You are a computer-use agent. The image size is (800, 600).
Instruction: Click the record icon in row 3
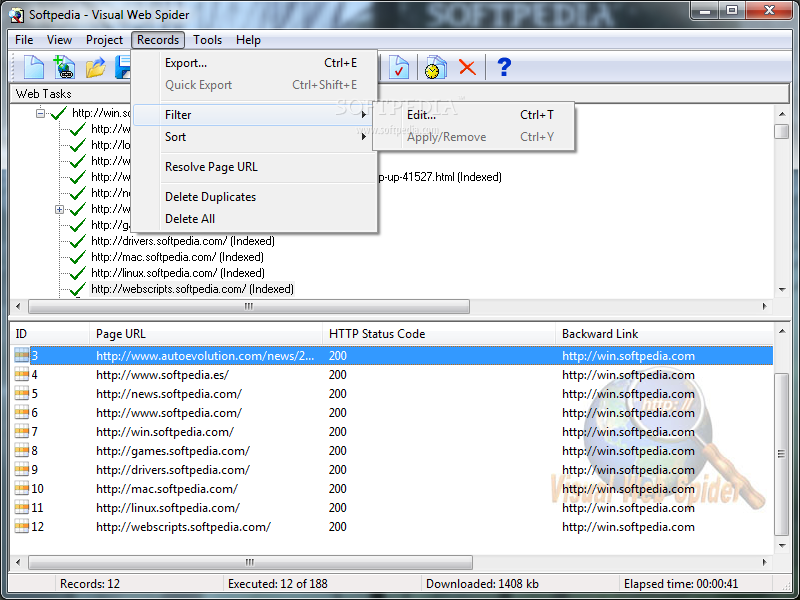pyautogui.click(x=21, y=355)
